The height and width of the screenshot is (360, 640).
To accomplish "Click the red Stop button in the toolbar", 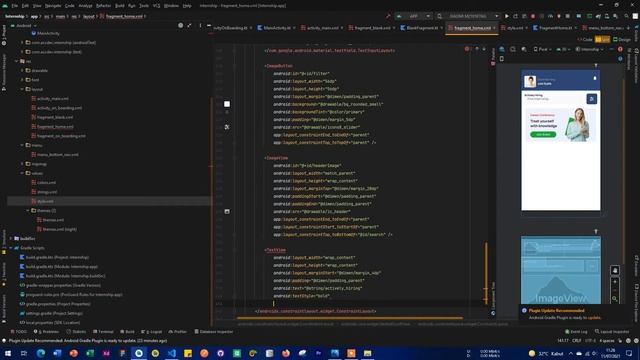I will coord(533,16).
